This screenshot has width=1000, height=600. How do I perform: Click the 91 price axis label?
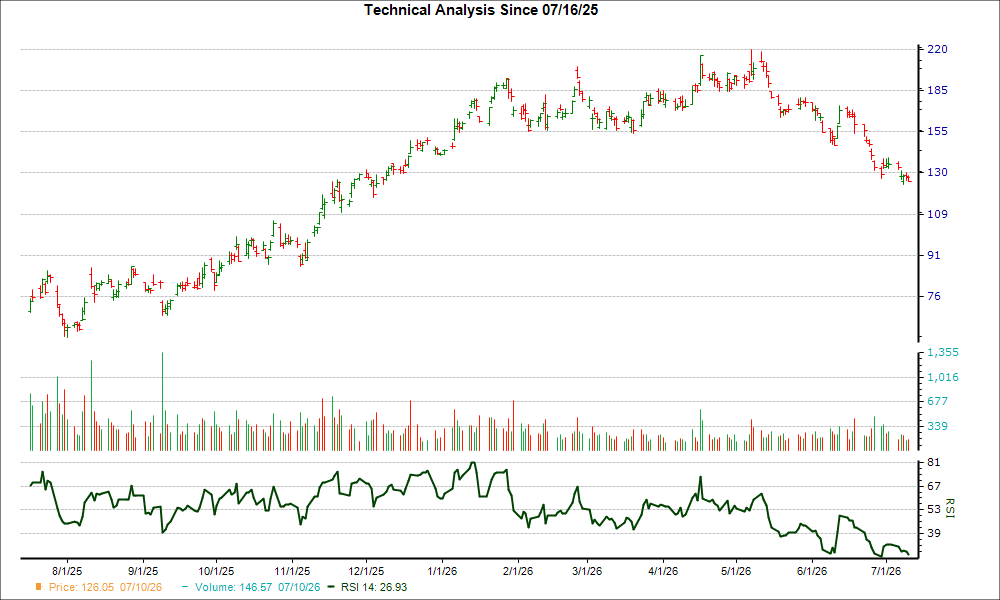[x=934, y=255]
